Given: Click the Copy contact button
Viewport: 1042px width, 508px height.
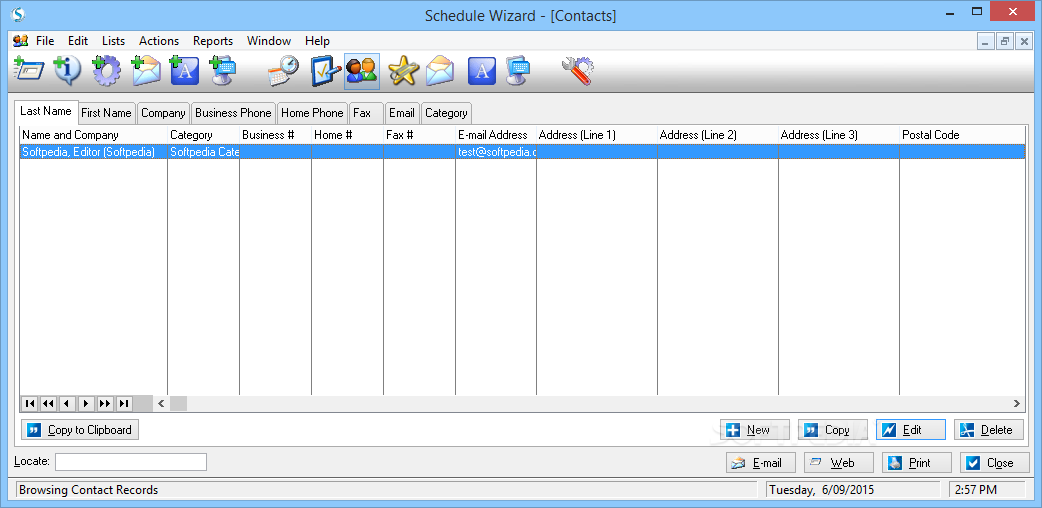Looking at the screenshot, I should point(833,430).
